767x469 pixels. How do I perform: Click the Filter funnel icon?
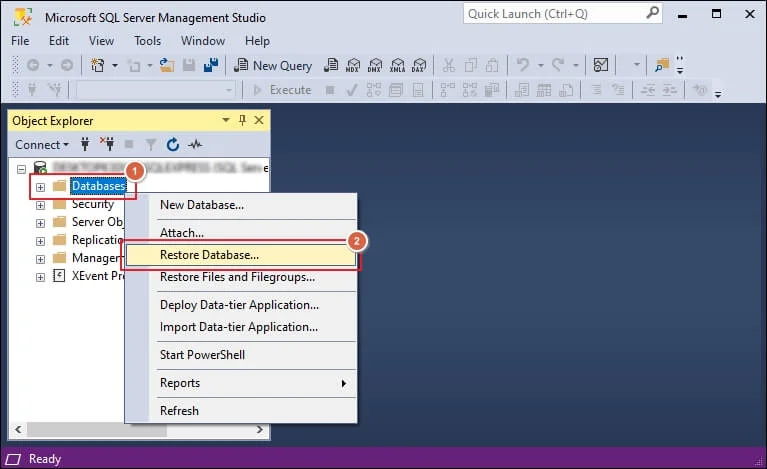point(151,145)
